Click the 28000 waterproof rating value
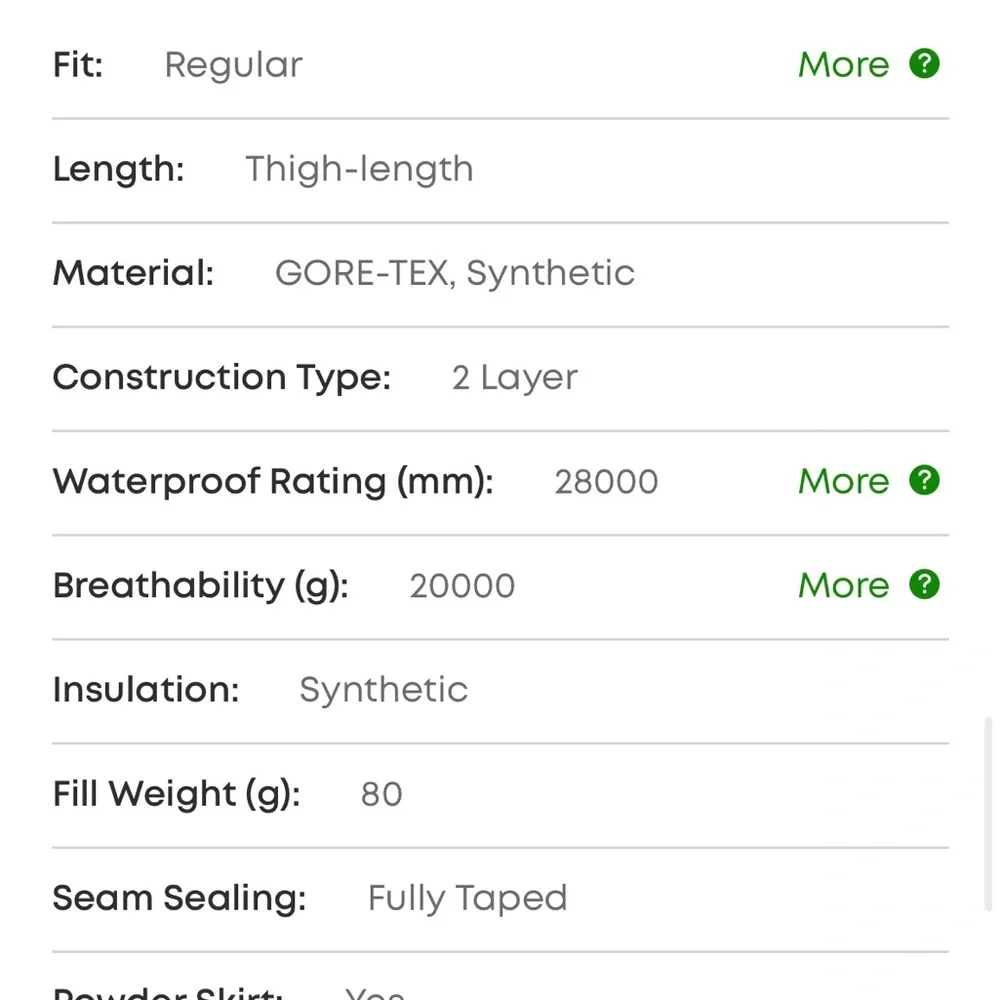This screenshot has height=1000, width=1000. coord(606,482)
